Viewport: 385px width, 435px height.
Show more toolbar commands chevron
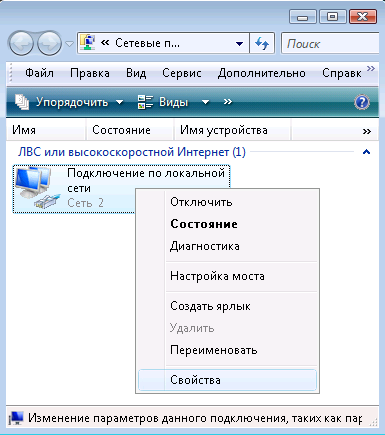[x=228, y=102]
